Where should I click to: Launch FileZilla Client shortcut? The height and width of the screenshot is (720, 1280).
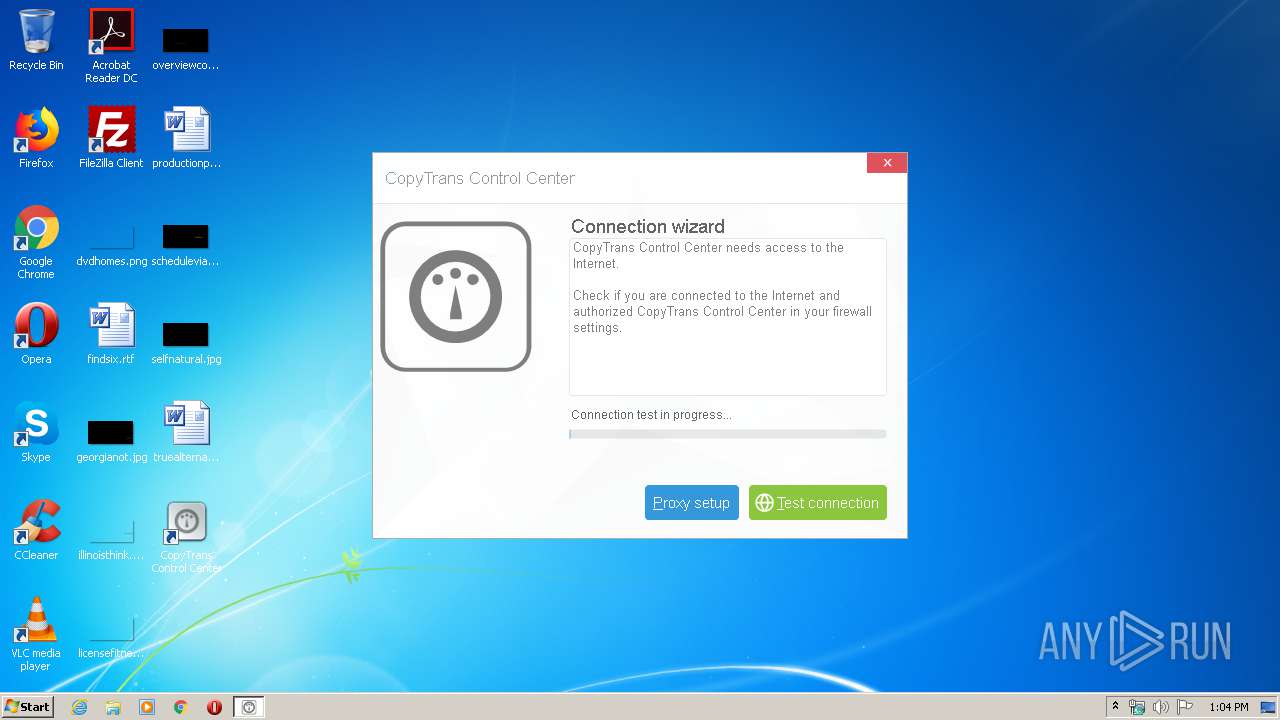point(111,139)
